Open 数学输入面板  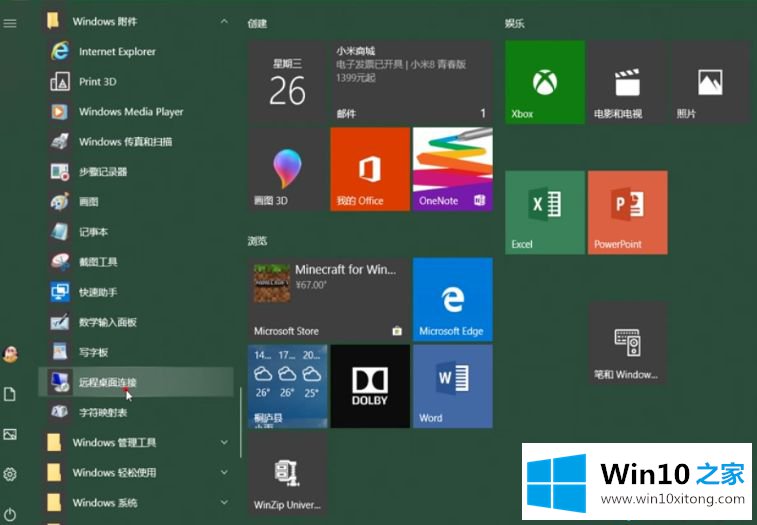coord(135,322)
